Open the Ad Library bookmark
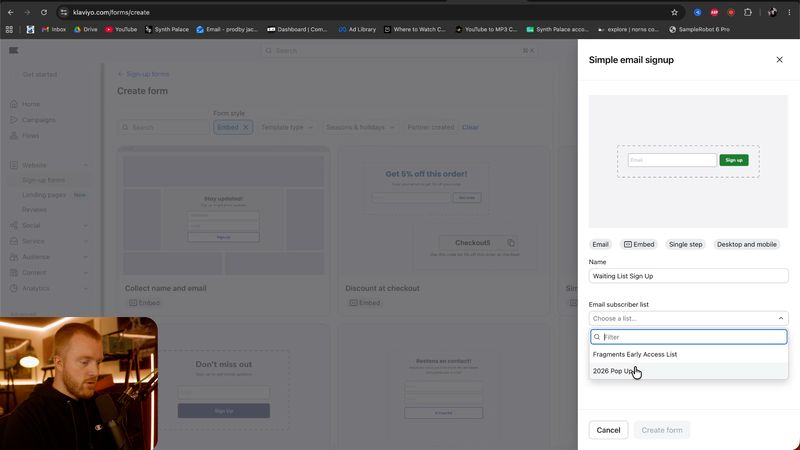Viewport: 800px width, 450px height. tap(357, 30)
